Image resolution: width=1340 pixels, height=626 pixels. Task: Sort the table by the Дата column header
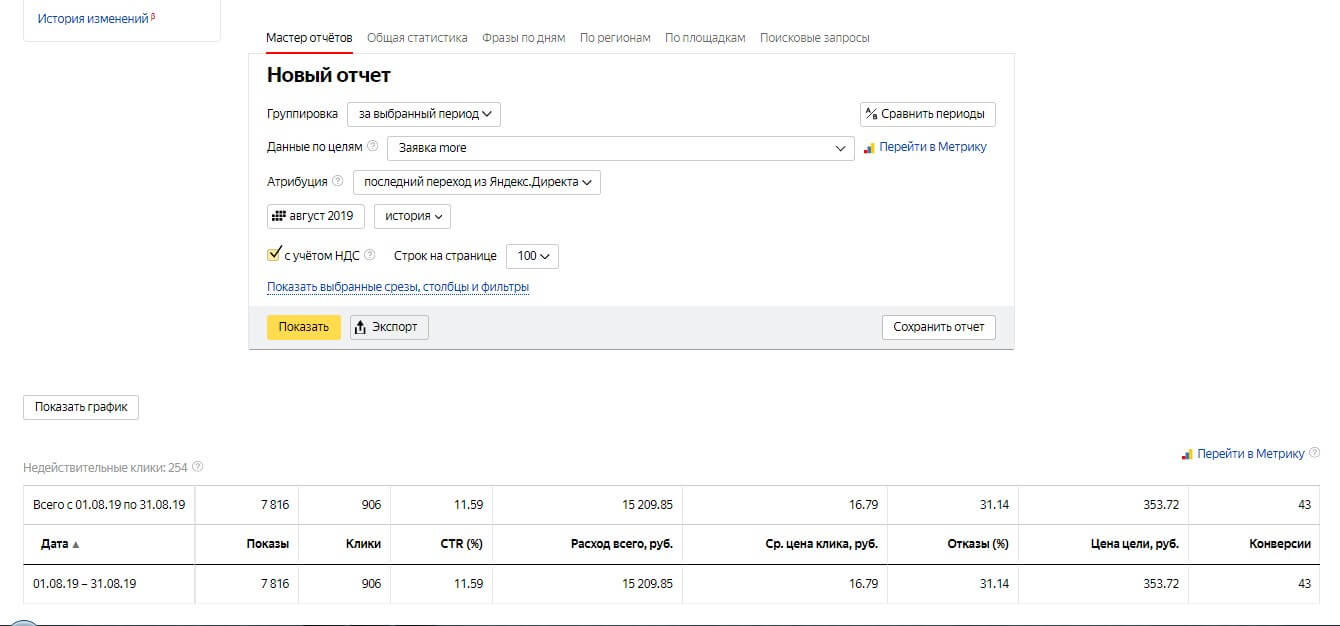56,544
